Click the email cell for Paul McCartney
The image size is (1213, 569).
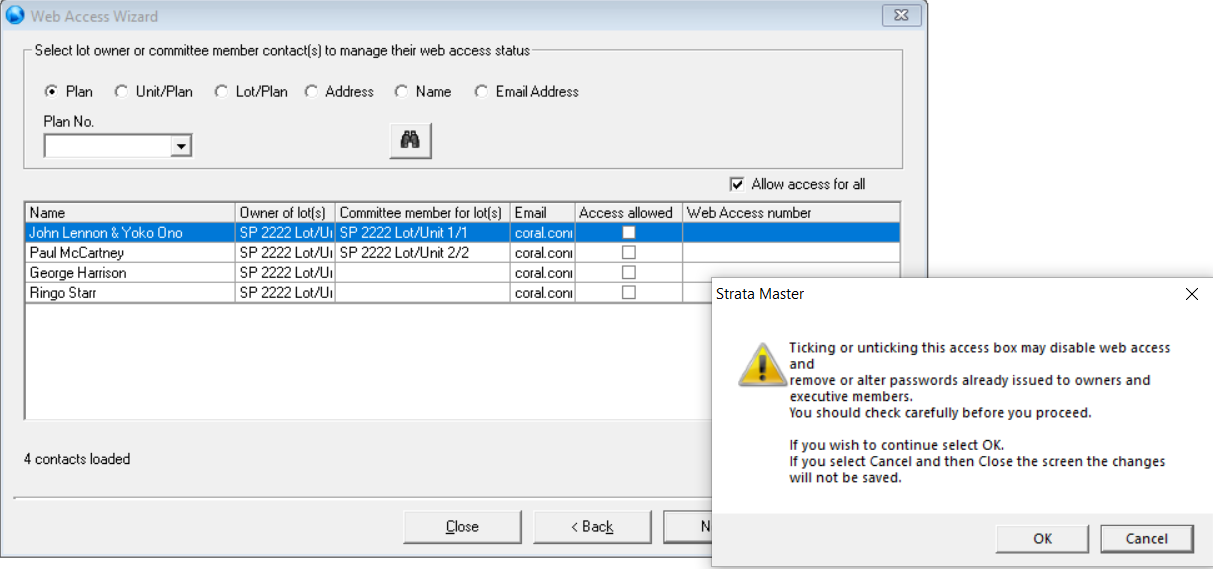543,252
